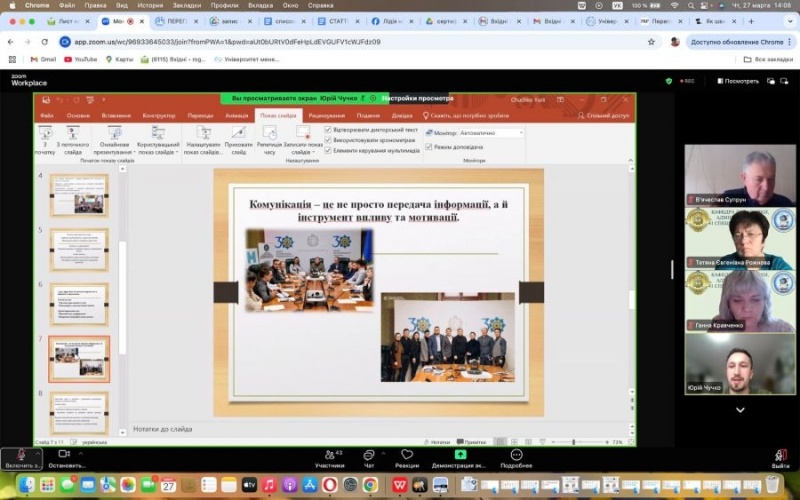Click green Демонстрация экрана share icon
Image resolution: width=800 pixels, height=500 pixels.
pos(460,455)
